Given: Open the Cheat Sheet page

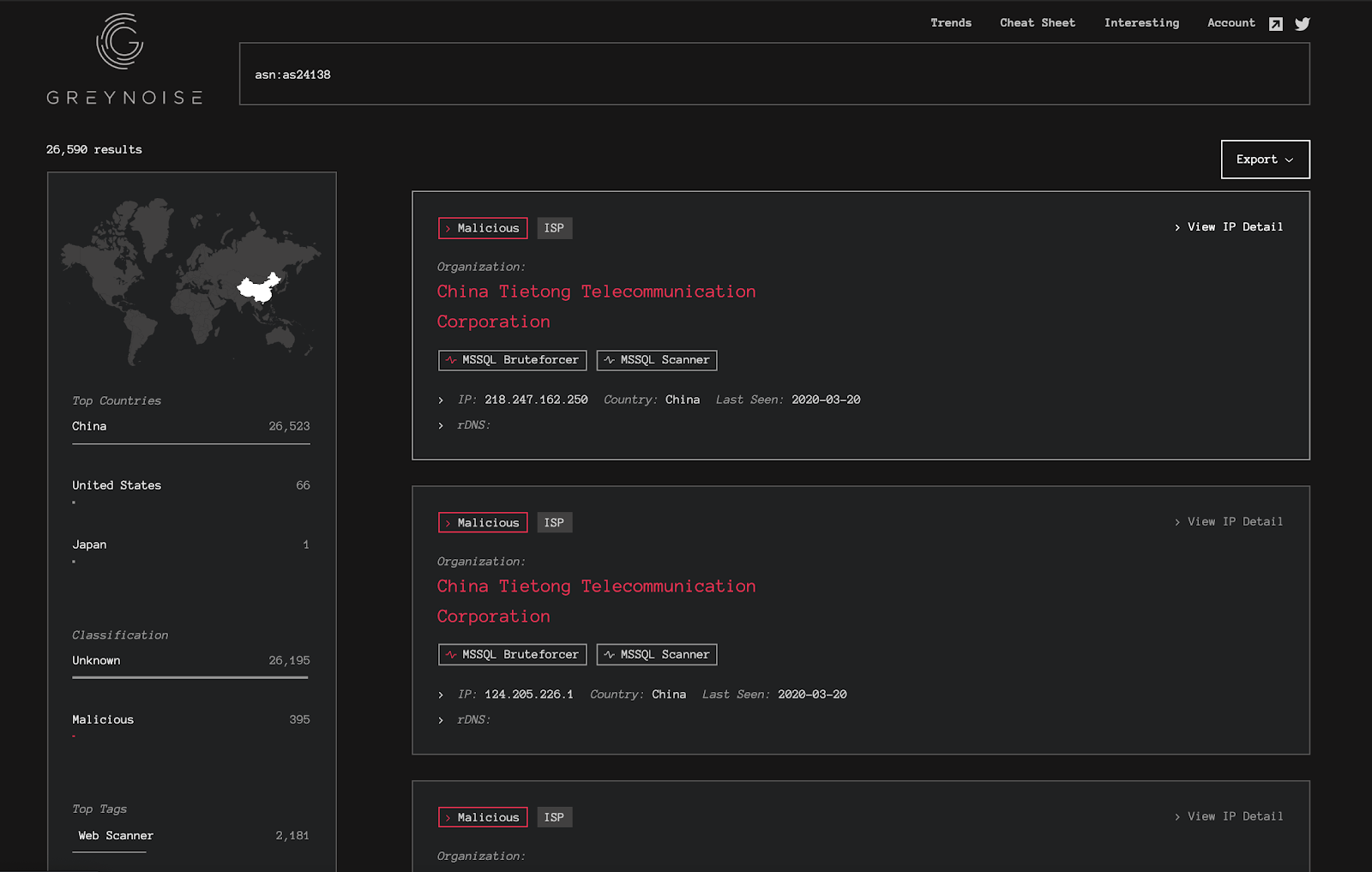Looking at the screenshot, I should 1038,23.
